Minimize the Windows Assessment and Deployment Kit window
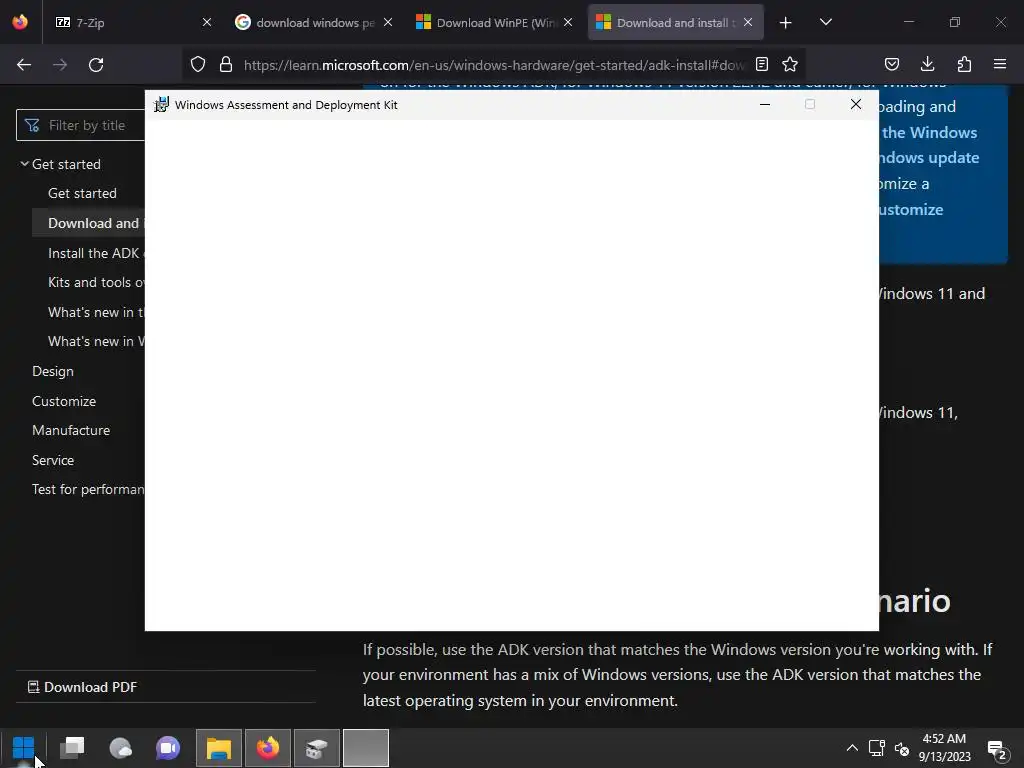This screenshot has width=1024, height=768. point(765,104)
